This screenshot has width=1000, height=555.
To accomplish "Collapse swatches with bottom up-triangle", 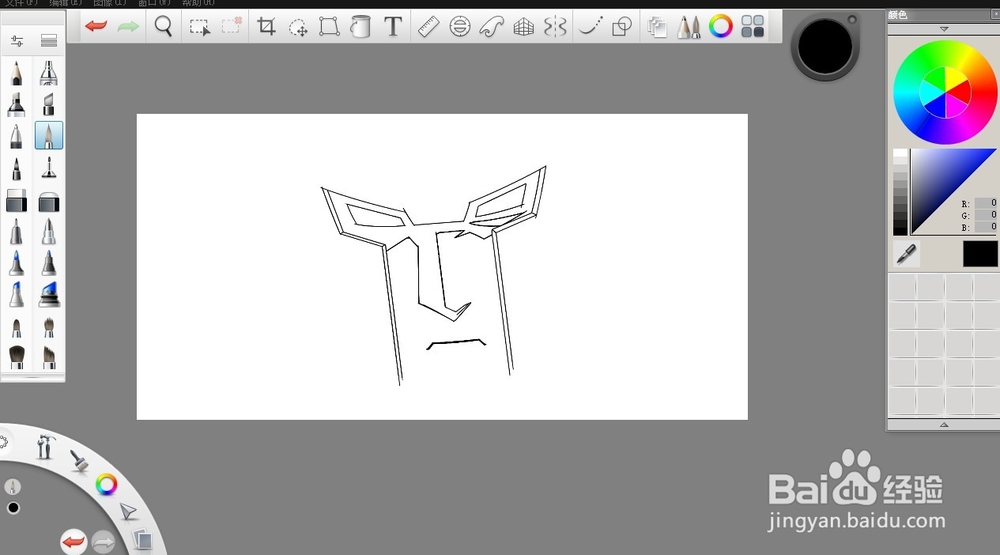I will (944, 424).
